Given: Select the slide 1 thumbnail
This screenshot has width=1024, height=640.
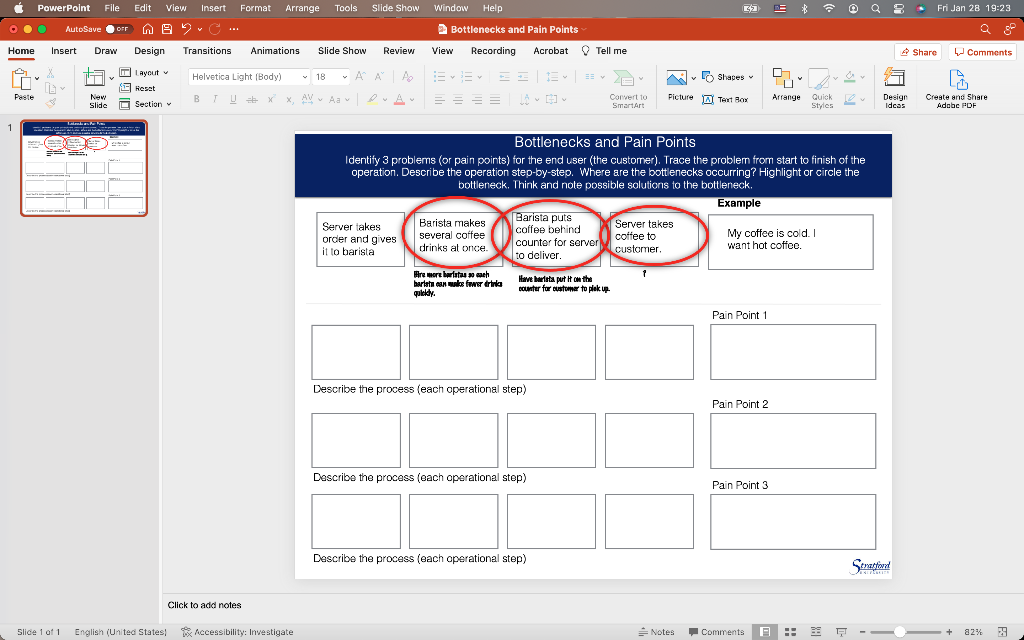Looking at the screenshot, I should (x=84, y=169).
